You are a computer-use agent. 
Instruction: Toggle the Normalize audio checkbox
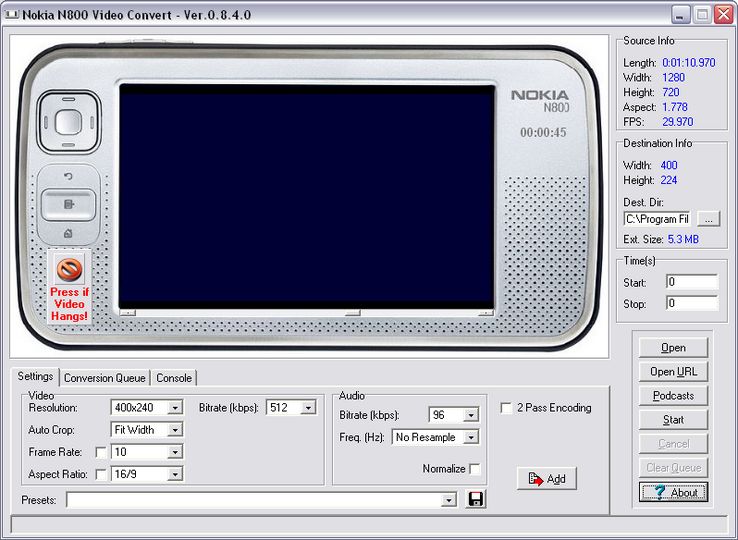(475, 469)
